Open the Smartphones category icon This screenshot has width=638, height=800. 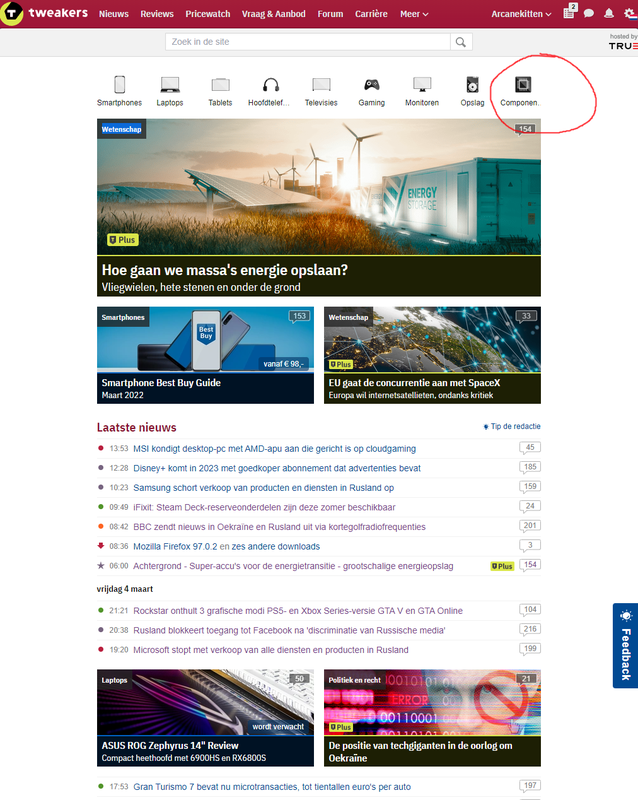(119, 85)
